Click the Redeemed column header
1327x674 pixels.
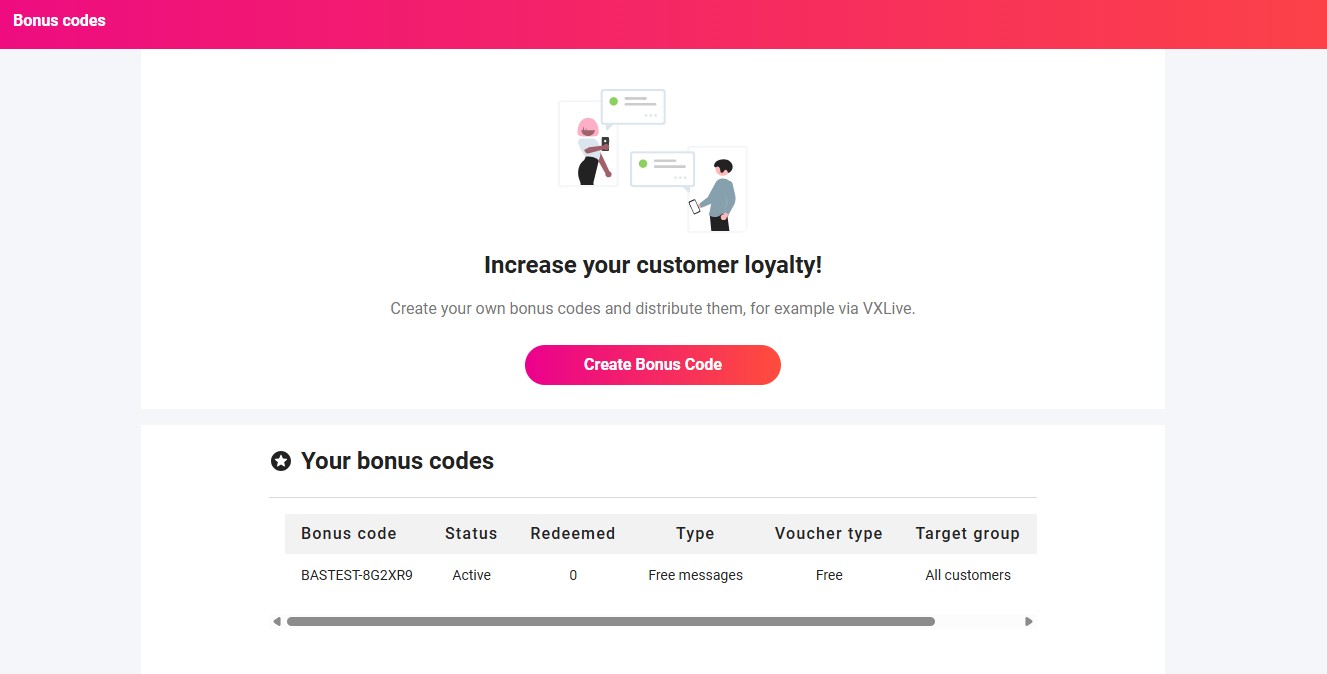(573, 534)
